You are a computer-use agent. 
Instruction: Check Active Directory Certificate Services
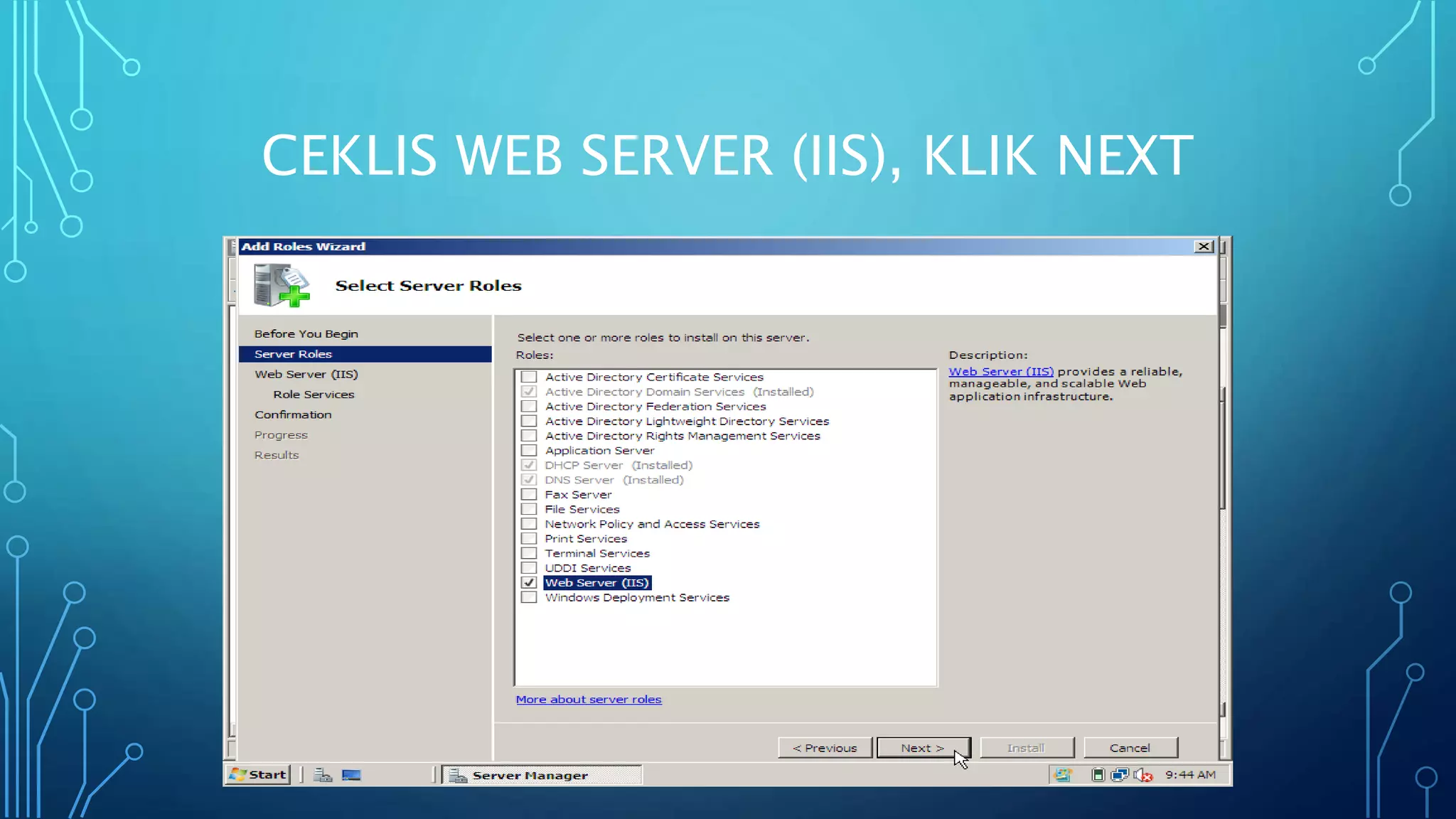[529, 377]
